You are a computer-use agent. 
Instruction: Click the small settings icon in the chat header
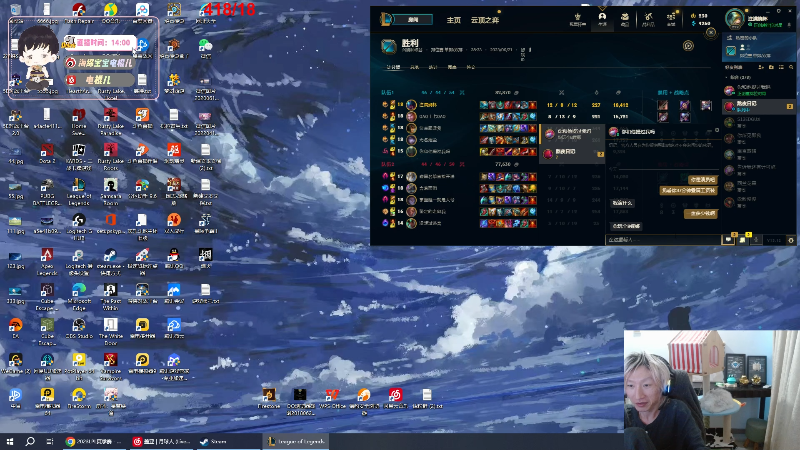point(717,131)
